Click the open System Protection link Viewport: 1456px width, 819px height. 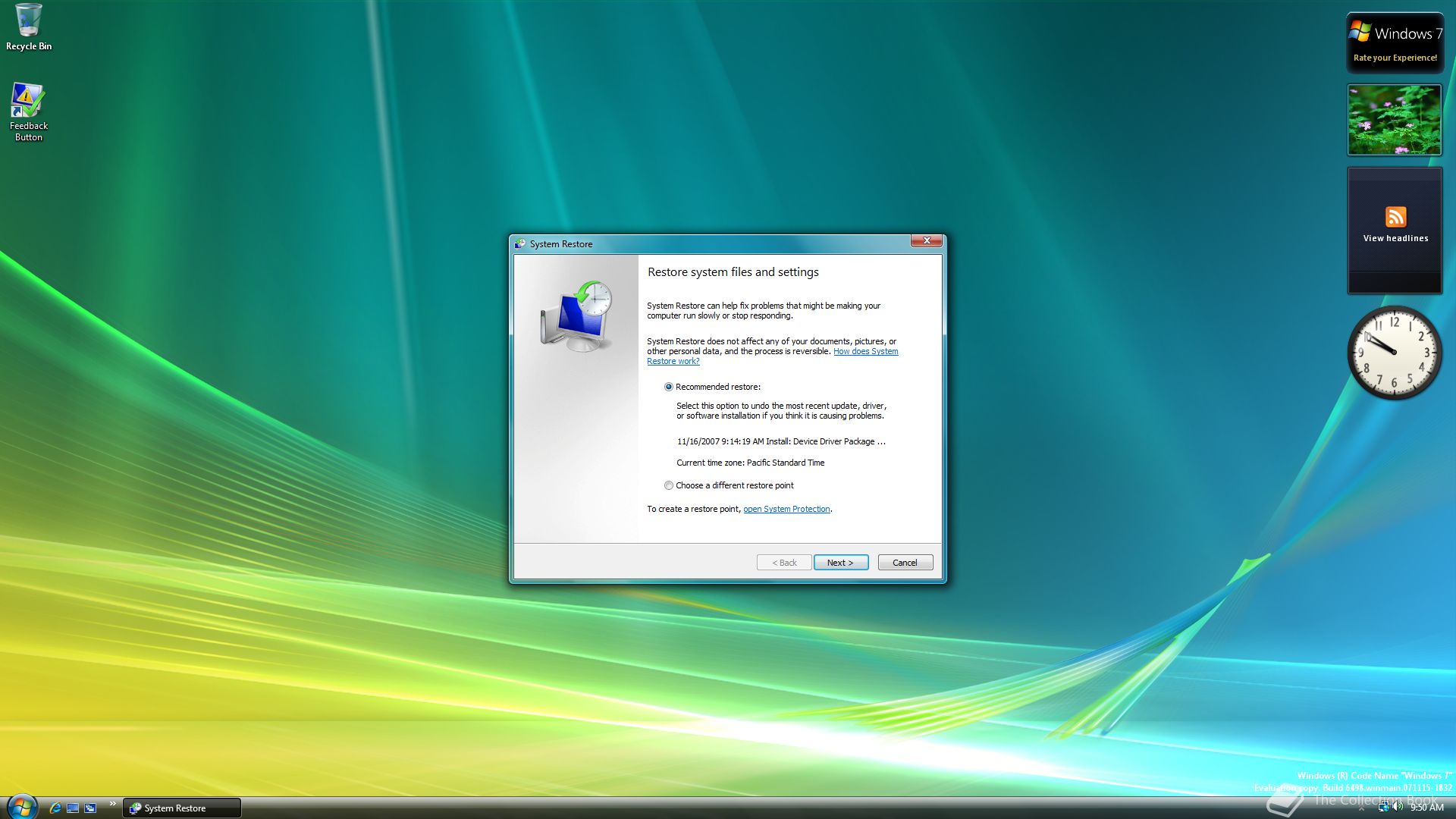click(x=786, y=509)
